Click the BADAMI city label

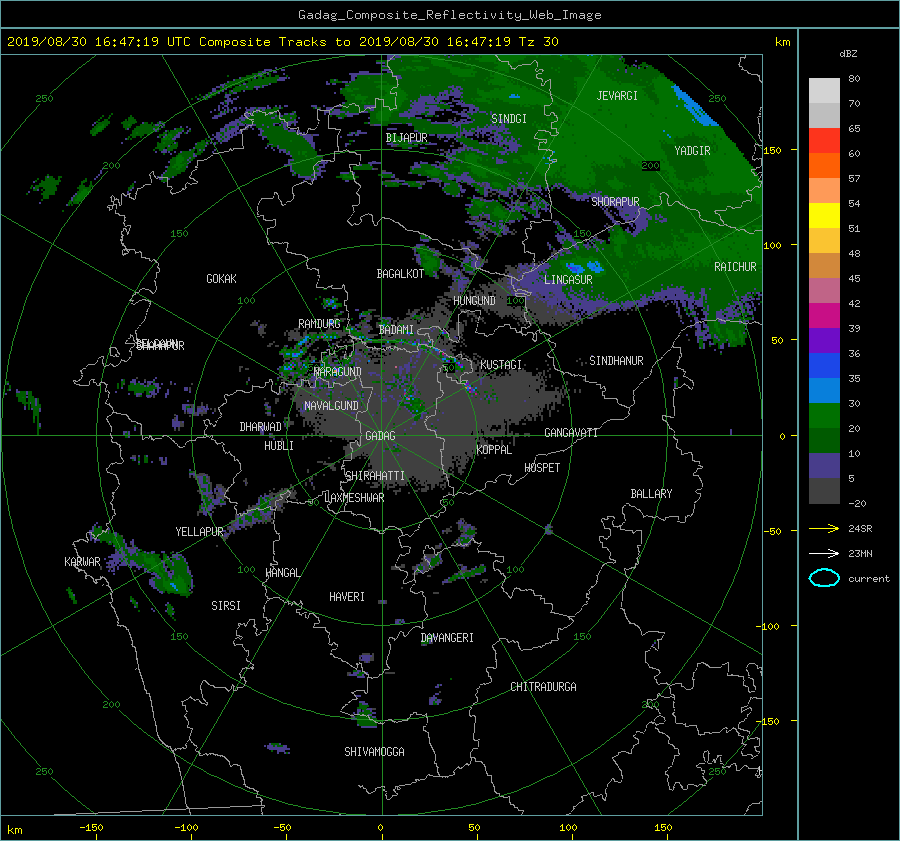click(x=396, y=330)
